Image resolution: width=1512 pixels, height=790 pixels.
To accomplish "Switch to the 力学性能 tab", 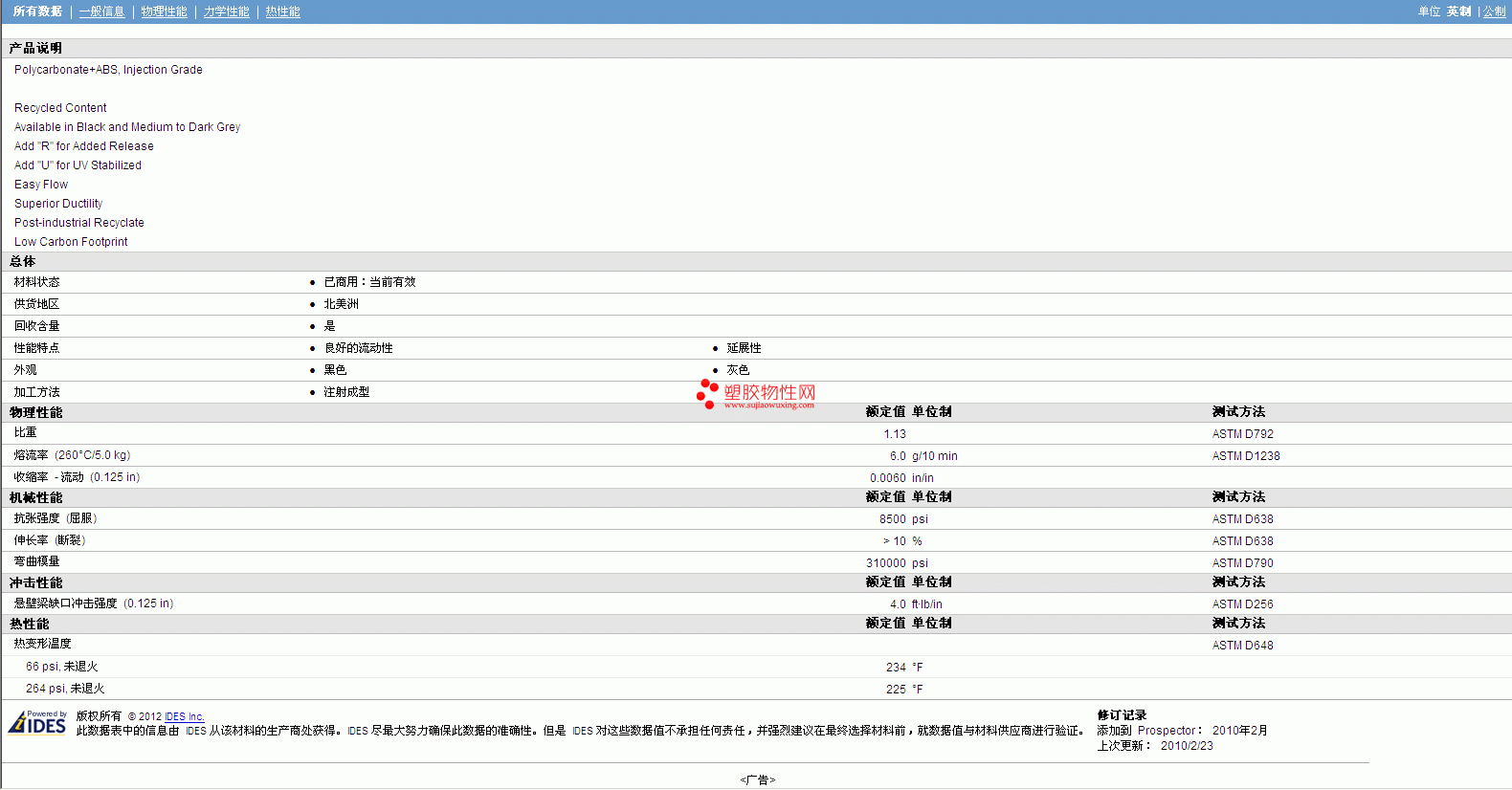I will (x=227, y=11).
